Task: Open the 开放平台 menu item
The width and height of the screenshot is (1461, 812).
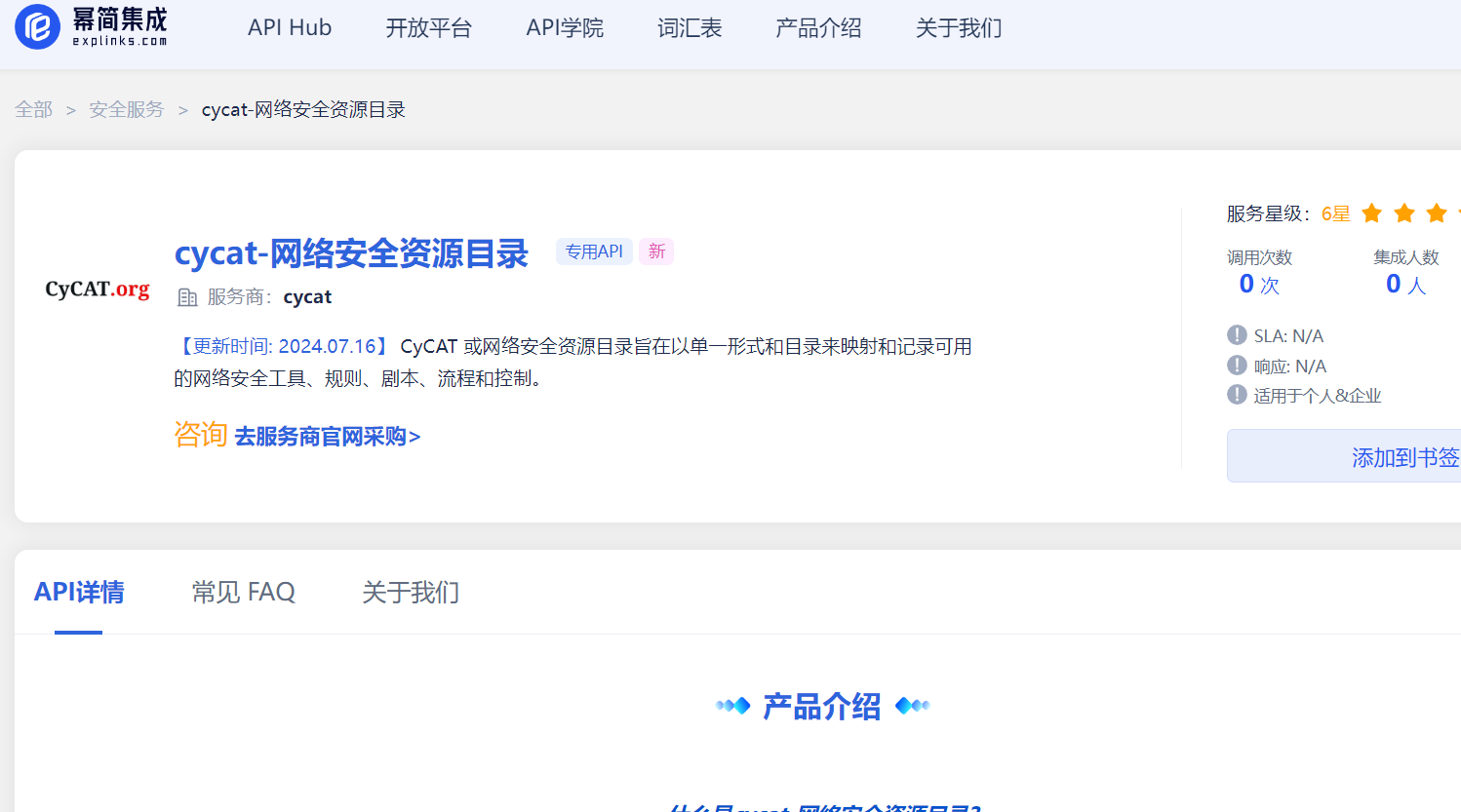Action: [428, 28]
